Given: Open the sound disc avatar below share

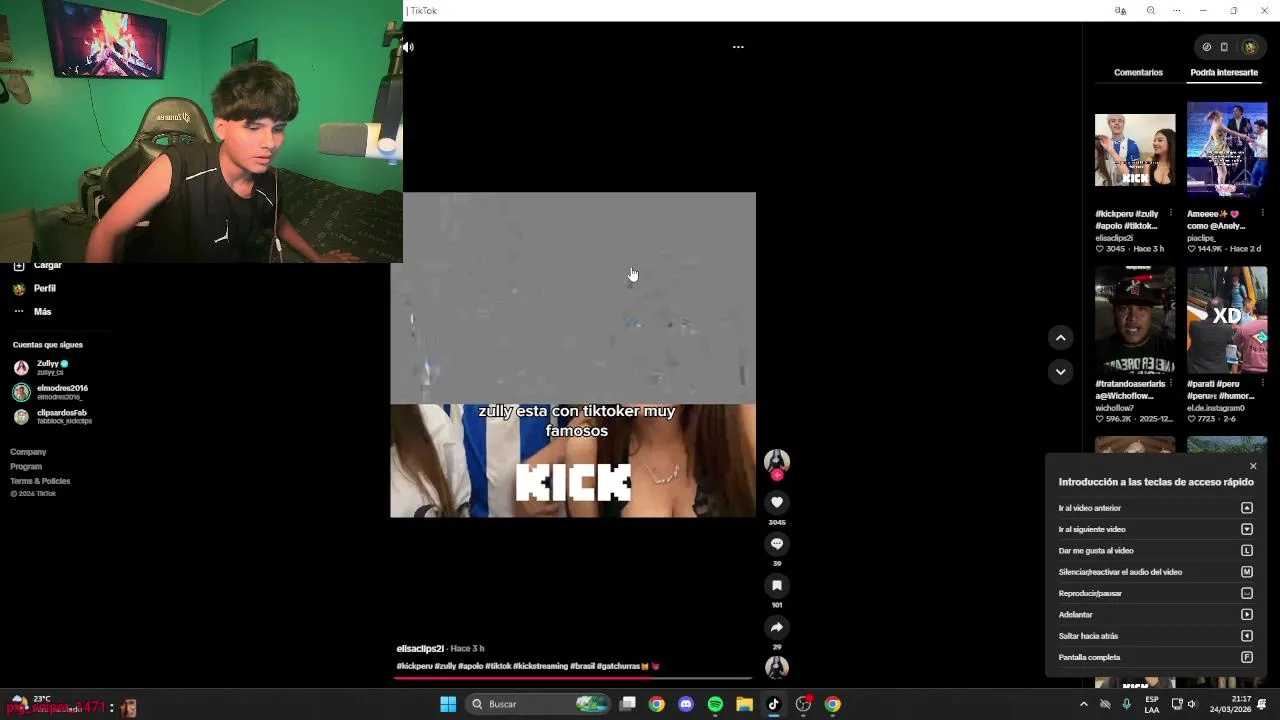Looking at the screenshot, I should coord(777,667).
